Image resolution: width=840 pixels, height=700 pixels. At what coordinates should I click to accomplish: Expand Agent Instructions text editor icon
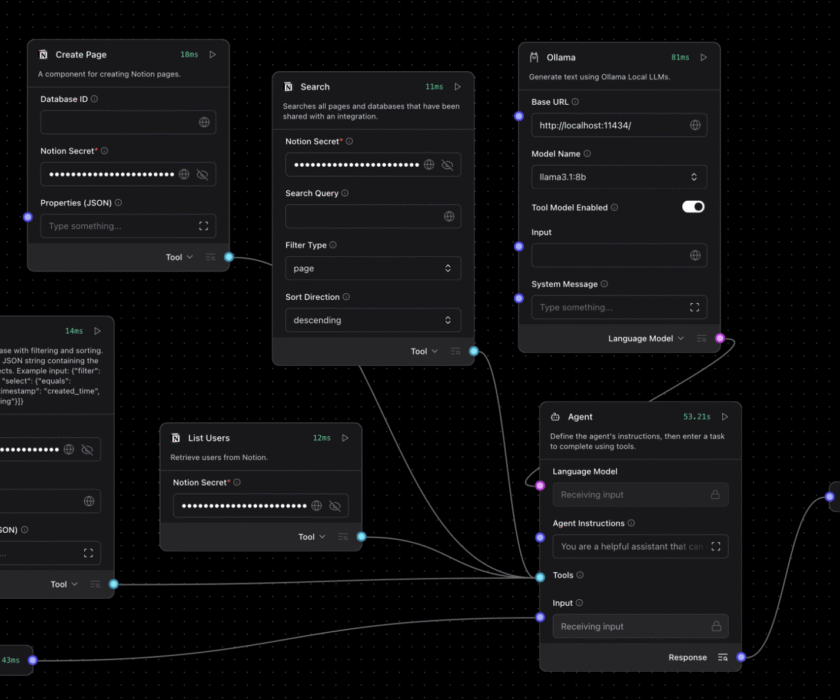tap(716, 546)
